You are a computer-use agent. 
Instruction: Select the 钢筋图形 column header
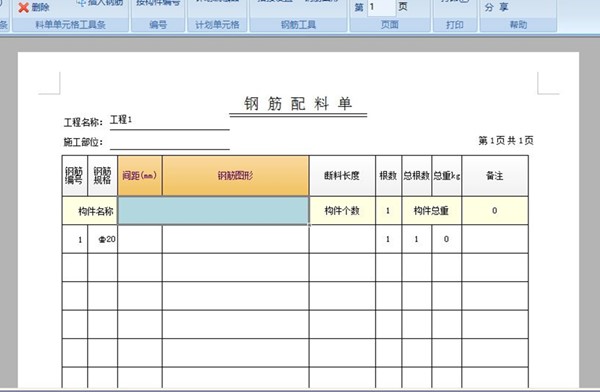pos(235,175)
